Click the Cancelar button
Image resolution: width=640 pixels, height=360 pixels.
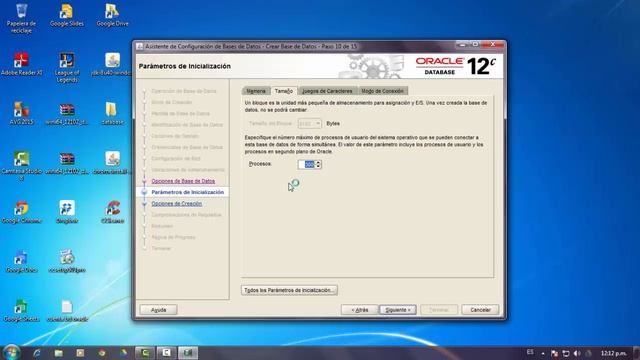(480, 310)
